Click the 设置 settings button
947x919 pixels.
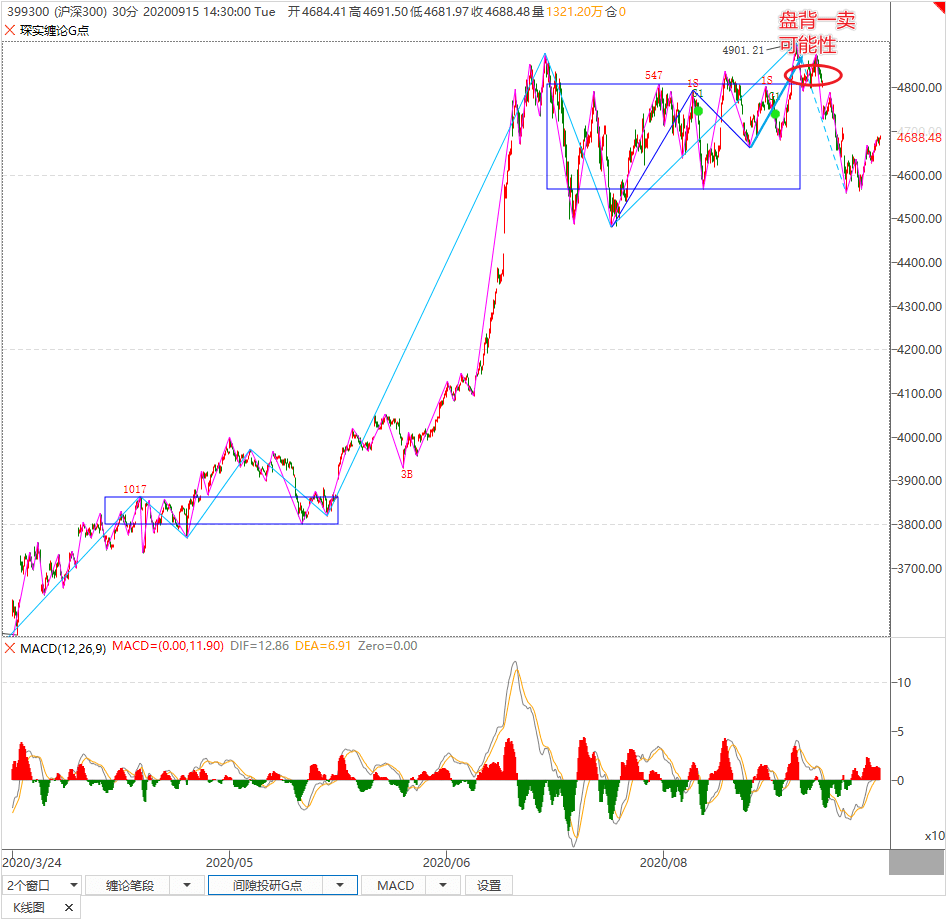tap(489, 885)
